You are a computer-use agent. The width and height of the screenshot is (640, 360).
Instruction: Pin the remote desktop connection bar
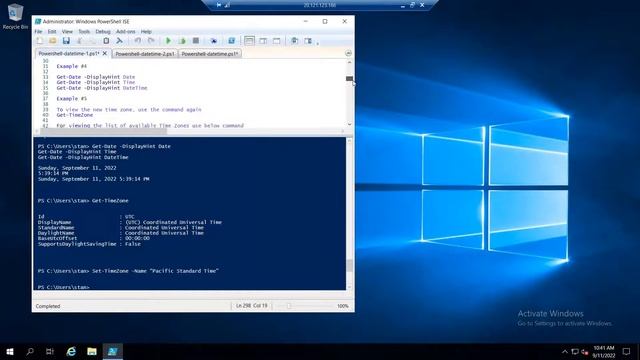219,5
